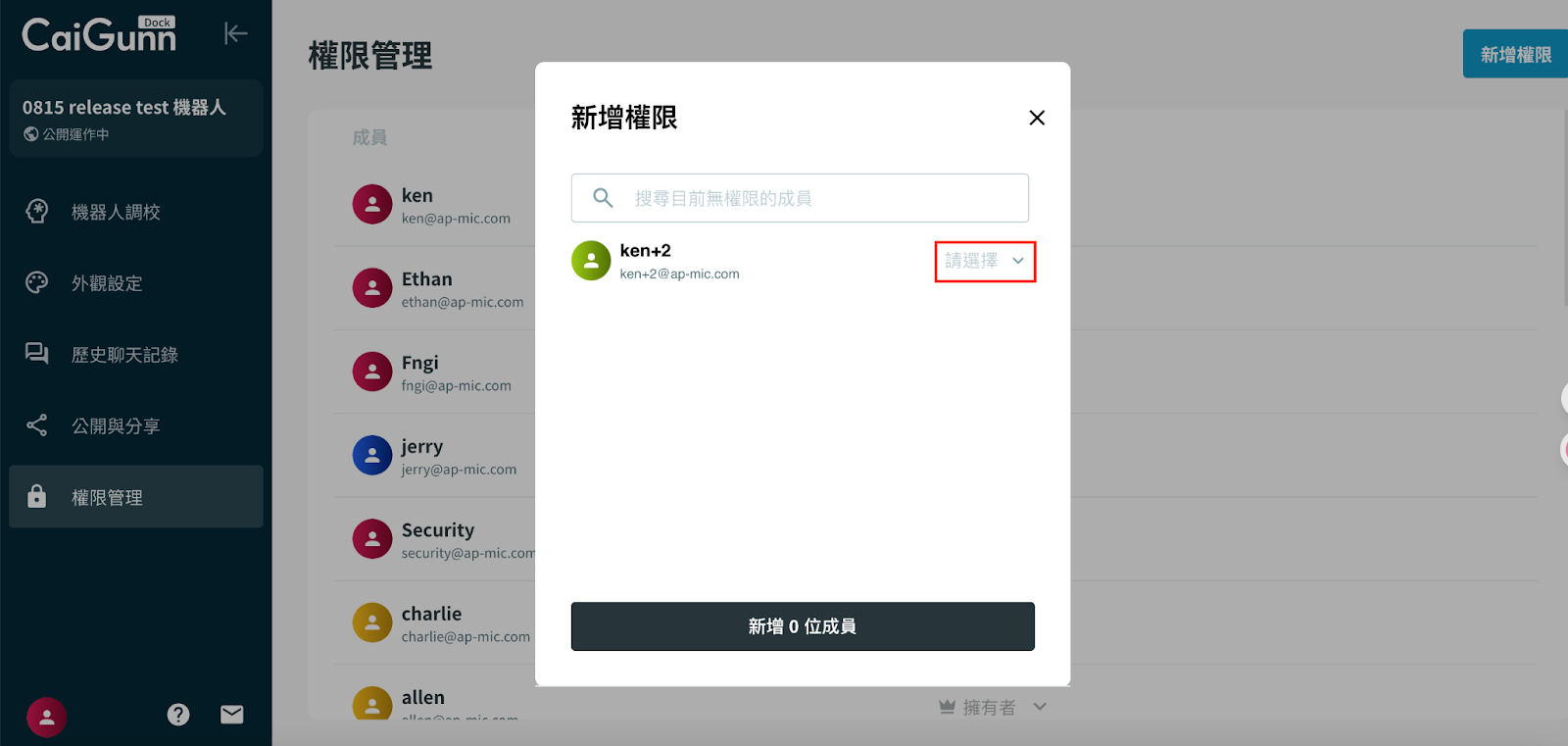
Task: Click the user profile avatar in sidebar
Action: click(x=46, y=717)
